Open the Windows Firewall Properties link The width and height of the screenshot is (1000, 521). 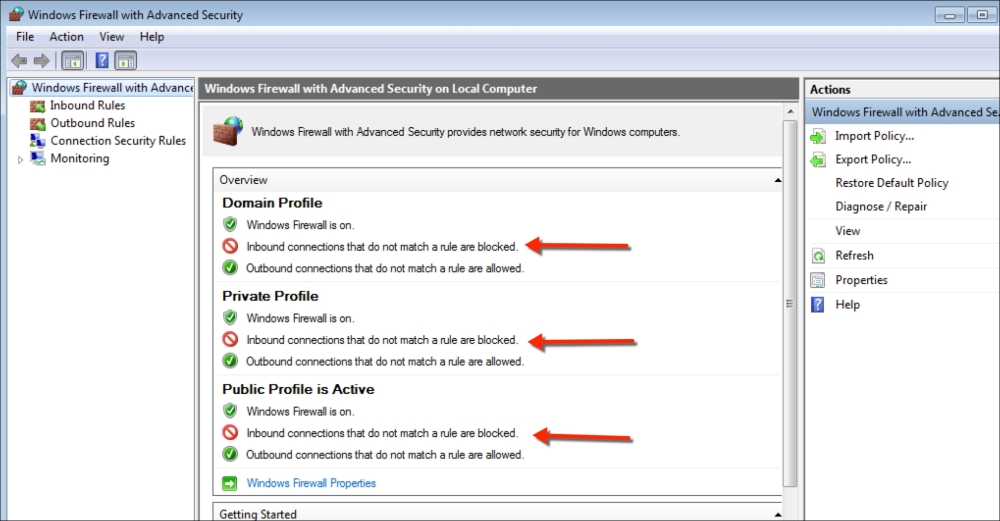(311, 483)
